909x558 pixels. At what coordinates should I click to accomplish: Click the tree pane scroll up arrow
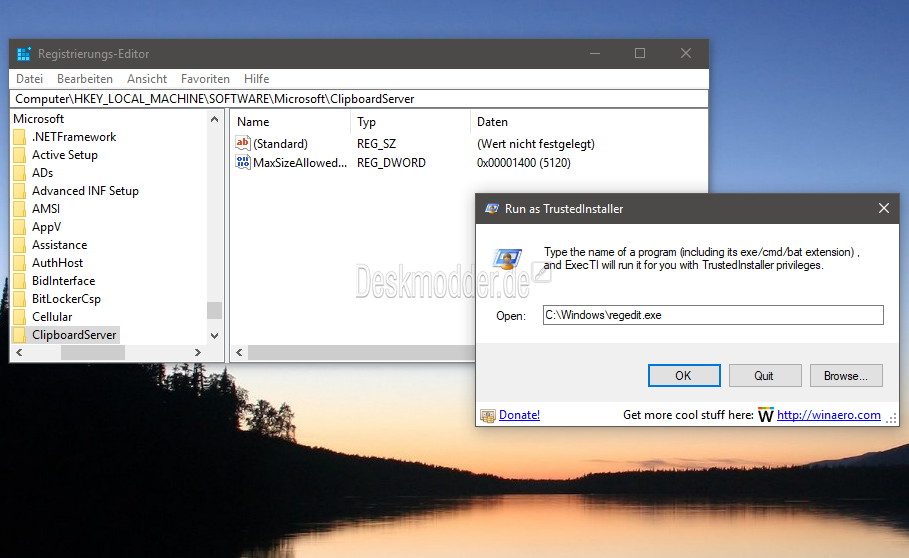[x=214, y=119]
